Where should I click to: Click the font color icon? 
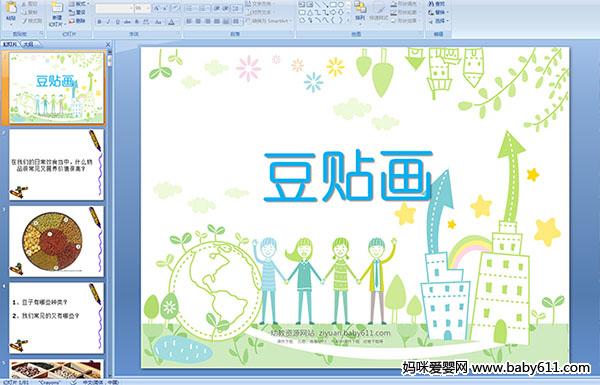[x=171, y=22]
